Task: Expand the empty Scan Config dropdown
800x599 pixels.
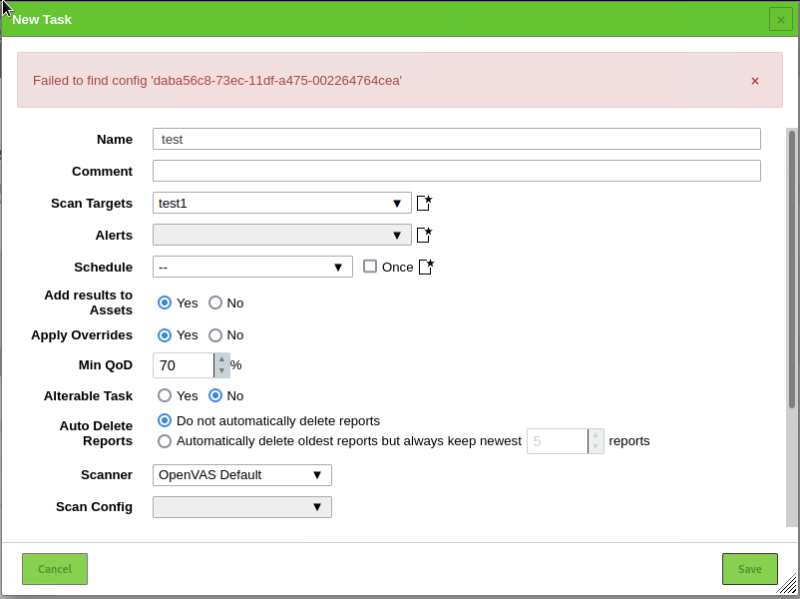Action: point(242,507)
